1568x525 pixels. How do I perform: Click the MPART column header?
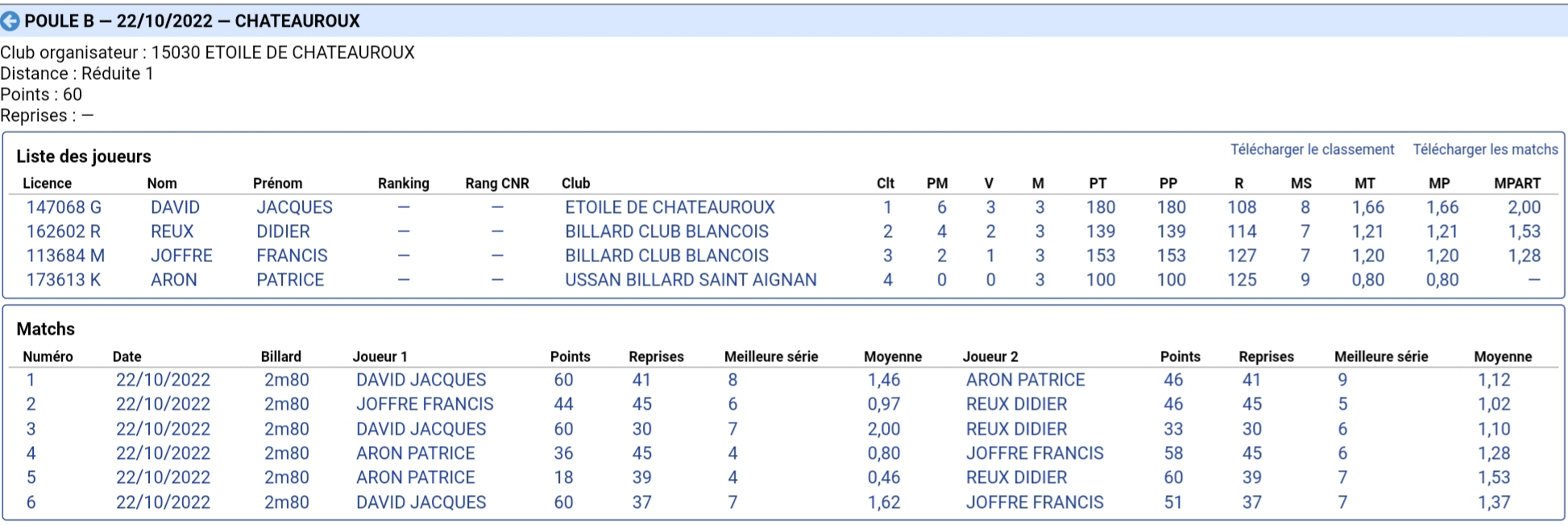tap(1517, 183)
